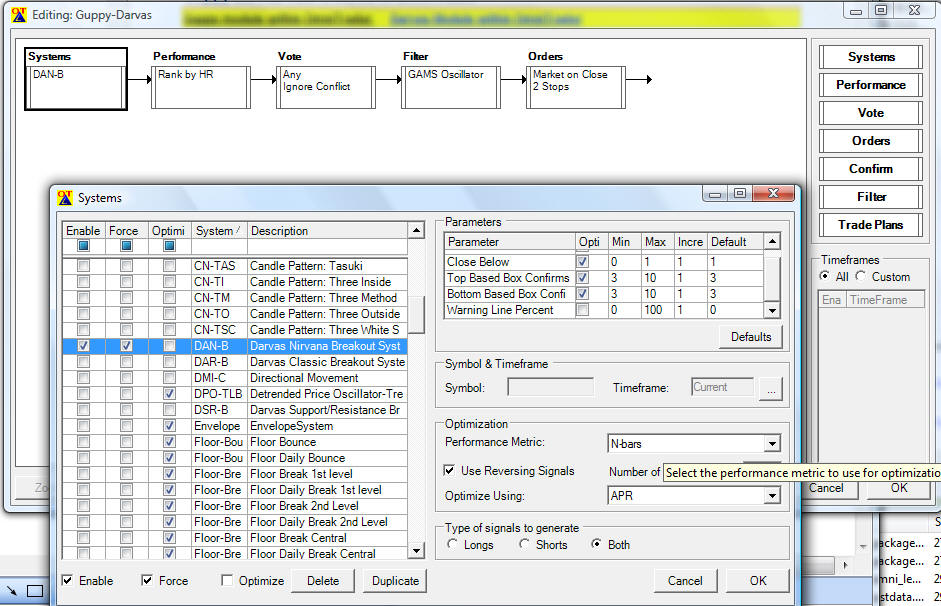
Task: Select Custom timeframes radio button
Action: 861,276
